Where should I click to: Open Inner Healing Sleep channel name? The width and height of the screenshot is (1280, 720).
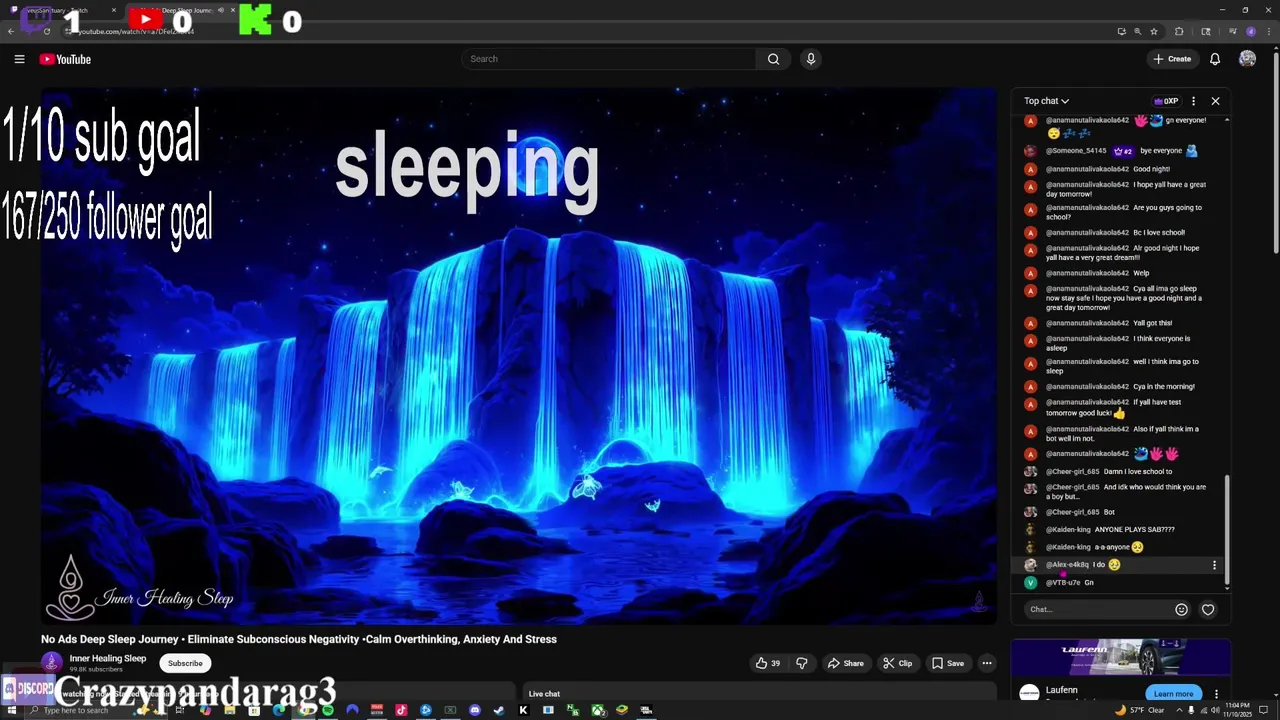(x=108, y=658)
